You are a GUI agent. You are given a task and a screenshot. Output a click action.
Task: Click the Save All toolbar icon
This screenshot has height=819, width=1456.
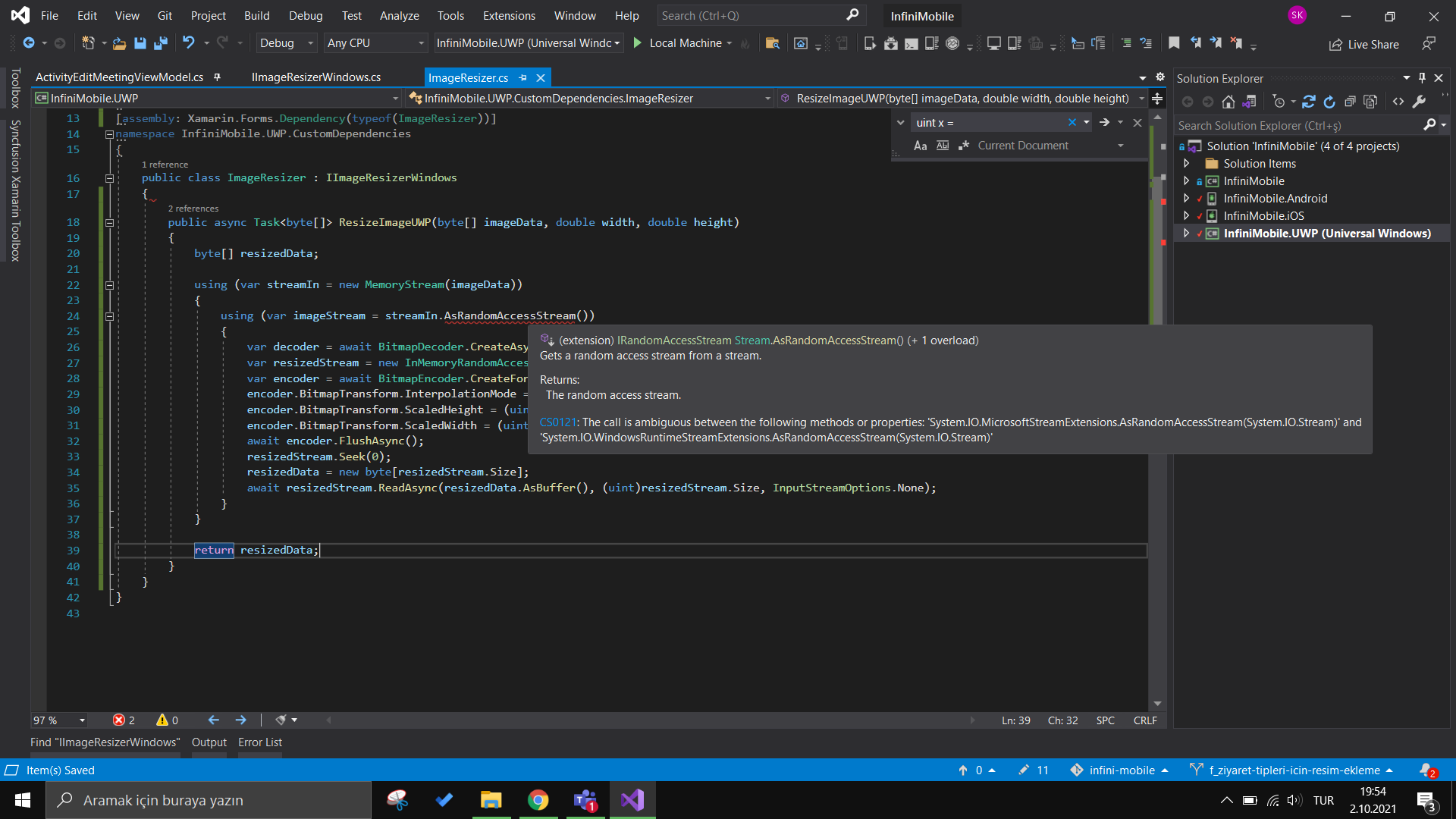coord(161,43)
